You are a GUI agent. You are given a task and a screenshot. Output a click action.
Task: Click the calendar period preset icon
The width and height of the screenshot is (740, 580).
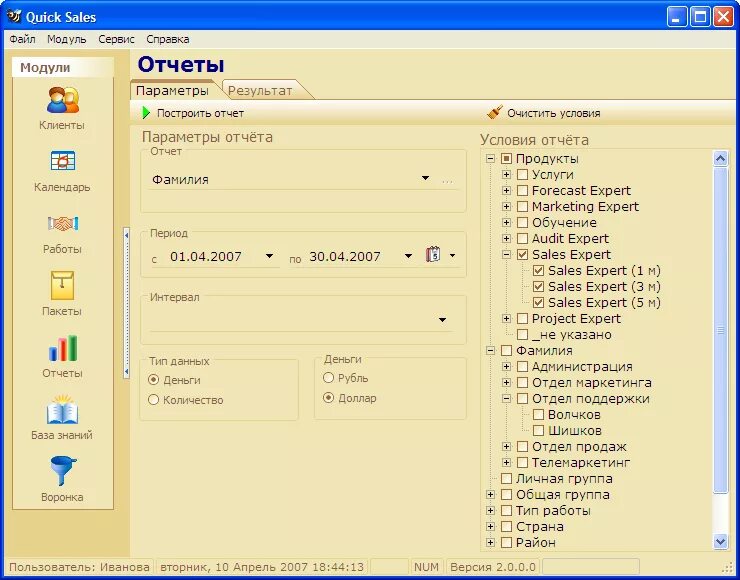(433, 254)
